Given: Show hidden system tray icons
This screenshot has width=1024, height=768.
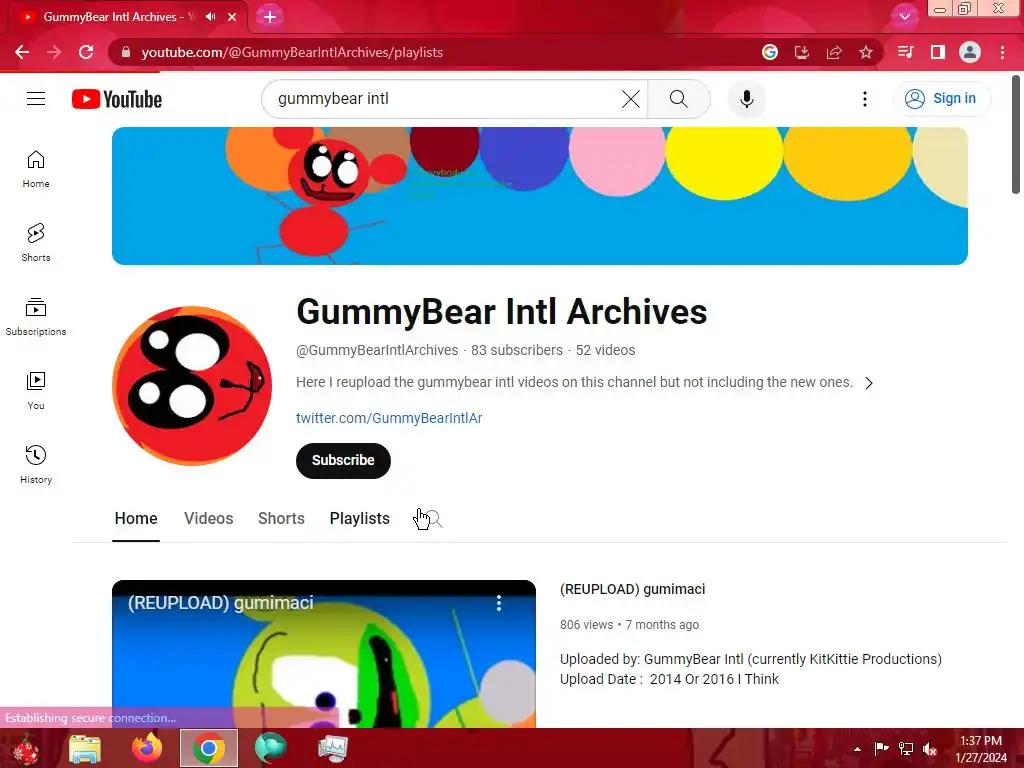Looking at the screenshot, I should pos(857,749).
